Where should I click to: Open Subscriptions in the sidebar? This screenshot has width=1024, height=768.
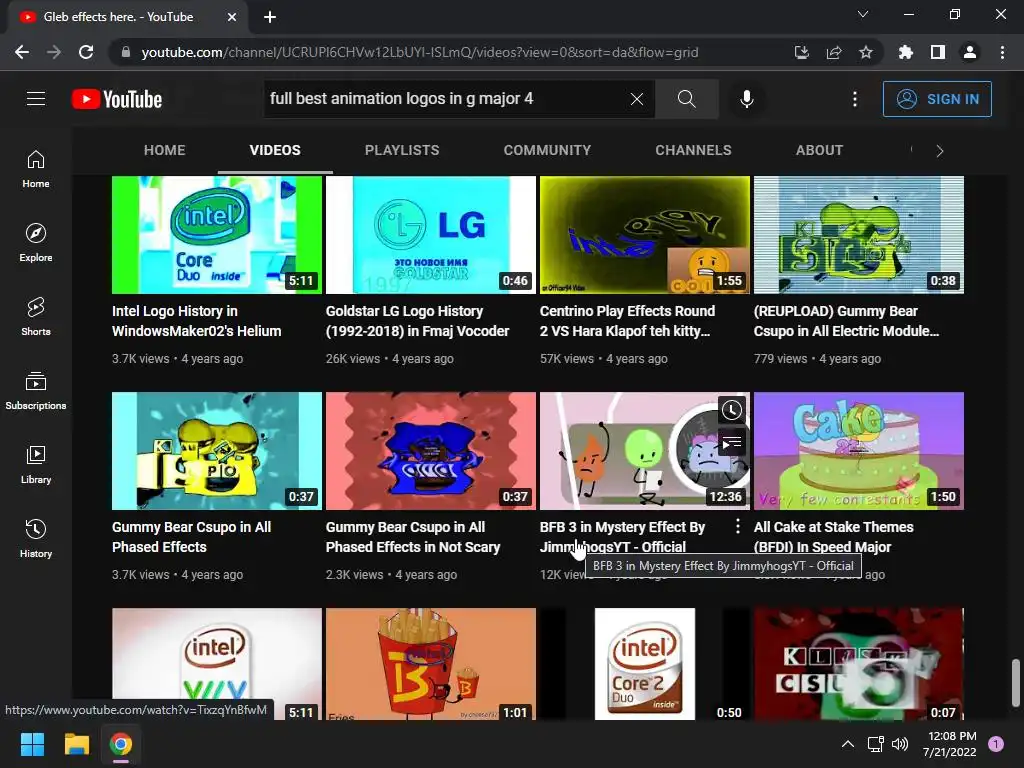36,391
